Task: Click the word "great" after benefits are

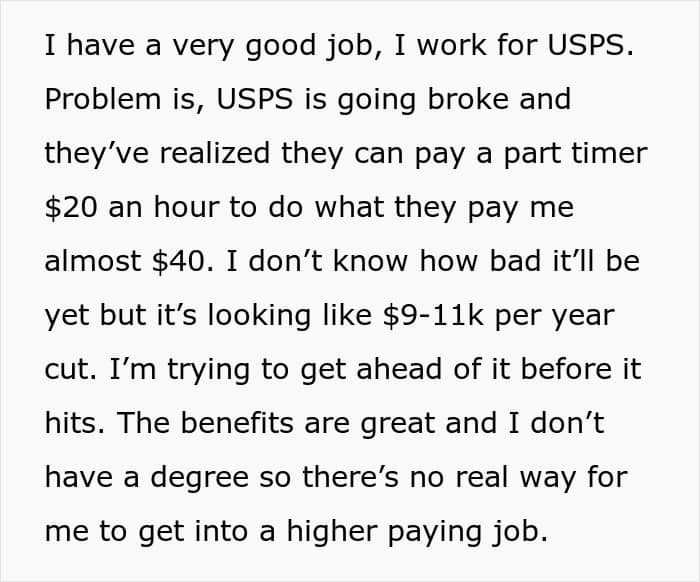Action: click(x=397, y=424)
